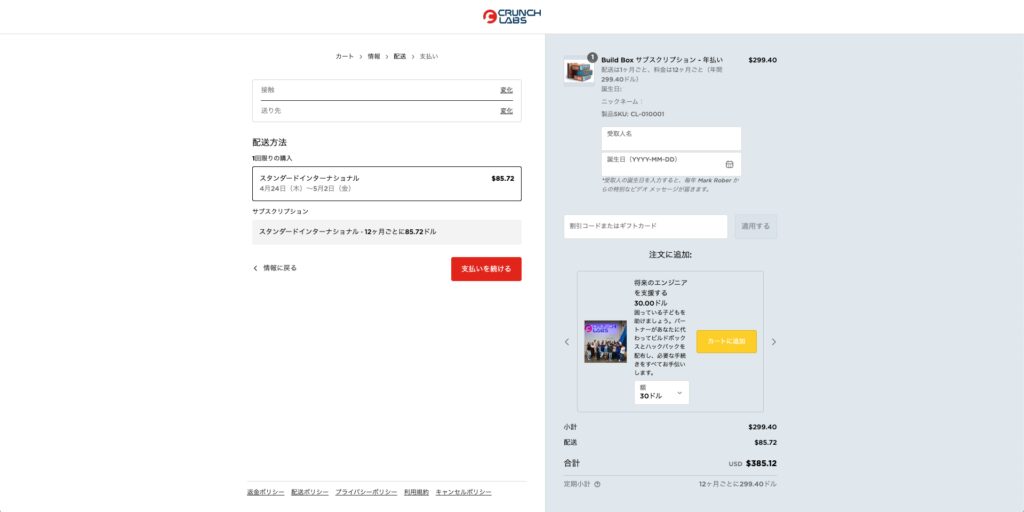Click the 小計 $299.40 amount
The image size is (1024, 512).
[763, 427]
